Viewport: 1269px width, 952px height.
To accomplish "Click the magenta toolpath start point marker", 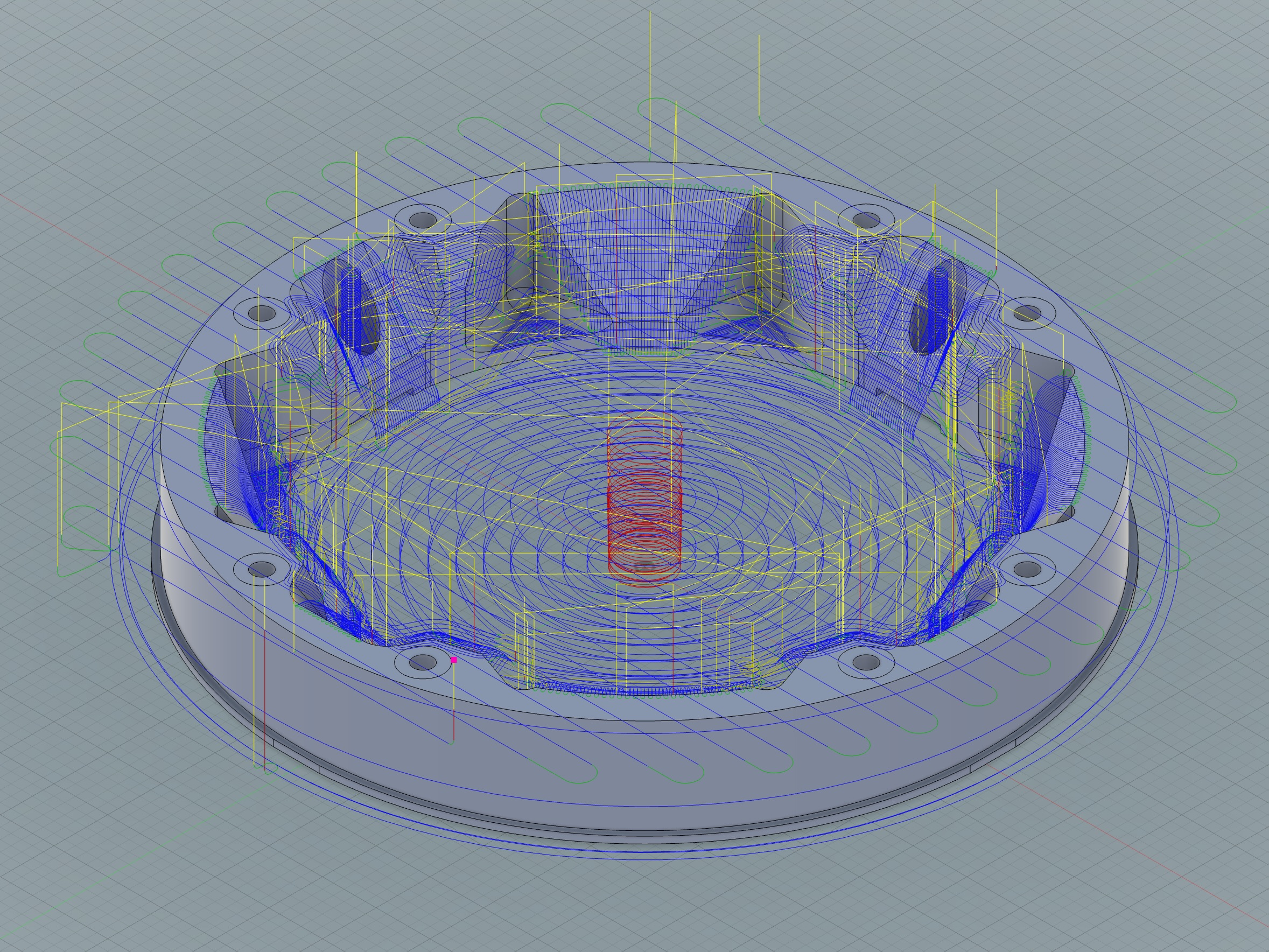I will 454,660.
